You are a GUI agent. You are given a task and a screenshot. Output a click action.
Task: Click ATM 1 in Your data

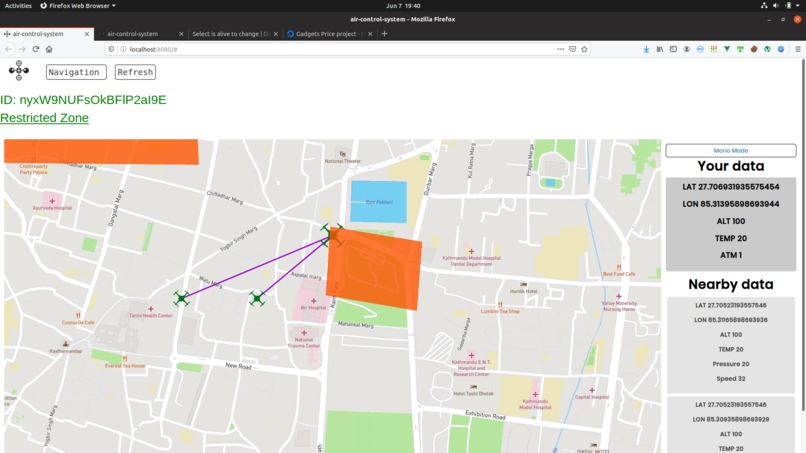(x=730, y=255)
